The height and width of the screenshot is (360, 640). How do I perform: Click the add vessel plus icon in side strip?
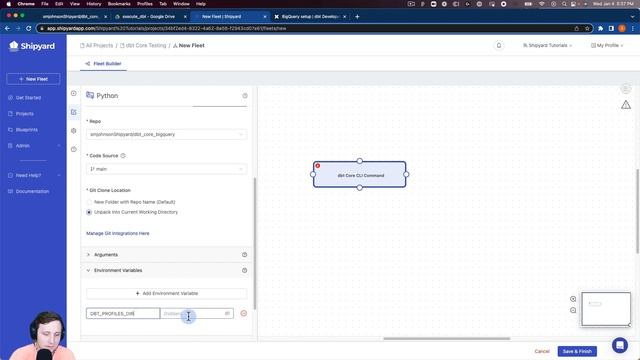click(x=73, y=93)
